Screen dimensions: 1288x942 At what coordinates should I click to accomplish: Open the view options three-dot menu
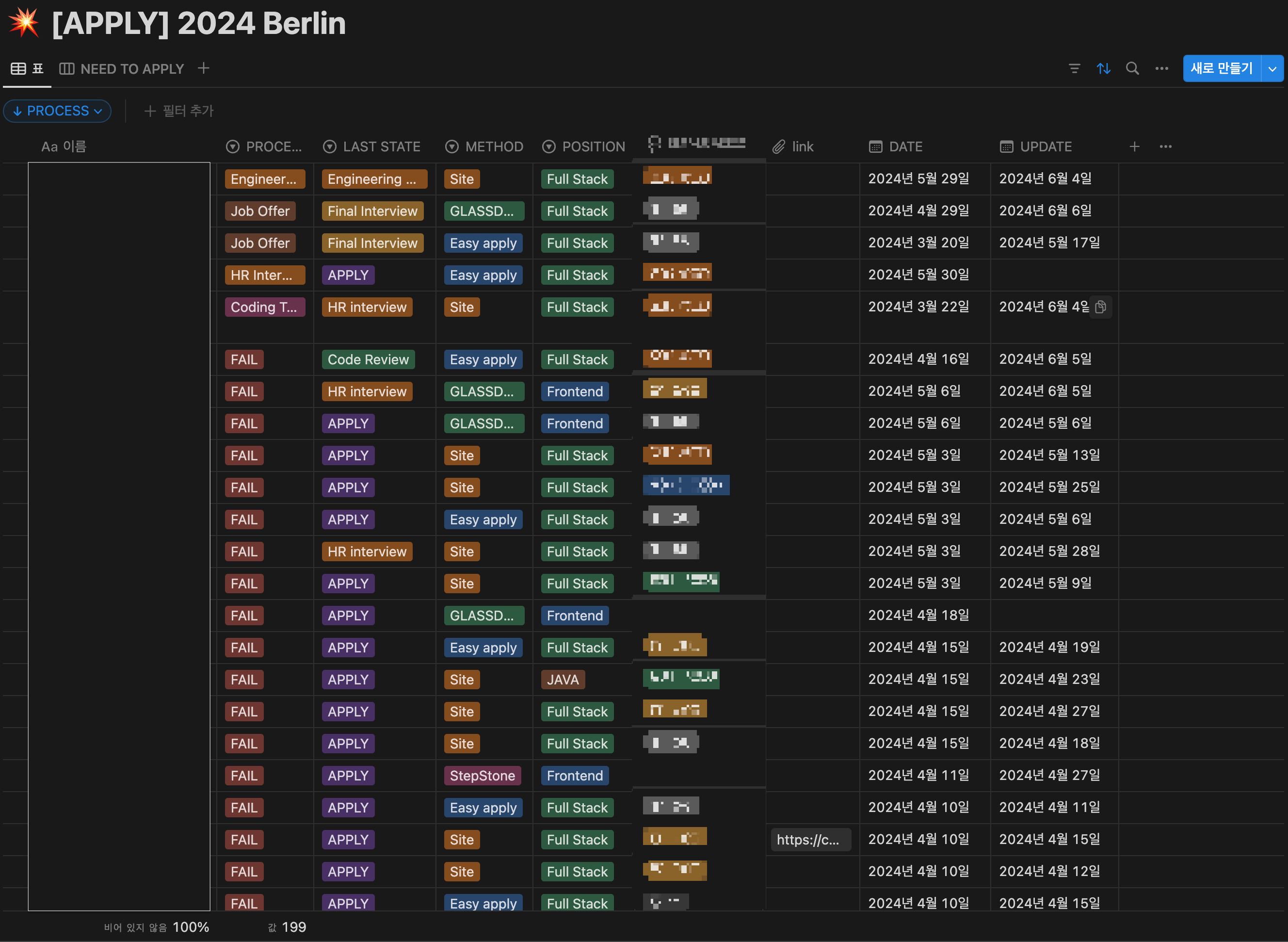tap(1161, 68)
